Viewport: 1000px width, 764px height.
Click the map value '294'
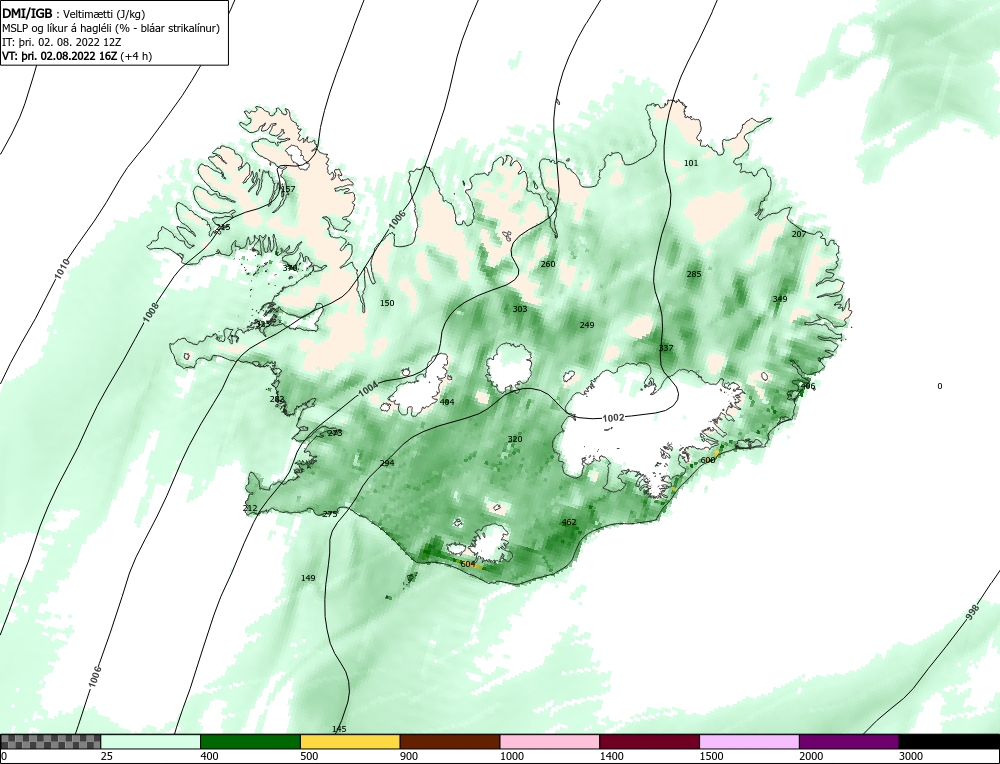pos(387,463)
